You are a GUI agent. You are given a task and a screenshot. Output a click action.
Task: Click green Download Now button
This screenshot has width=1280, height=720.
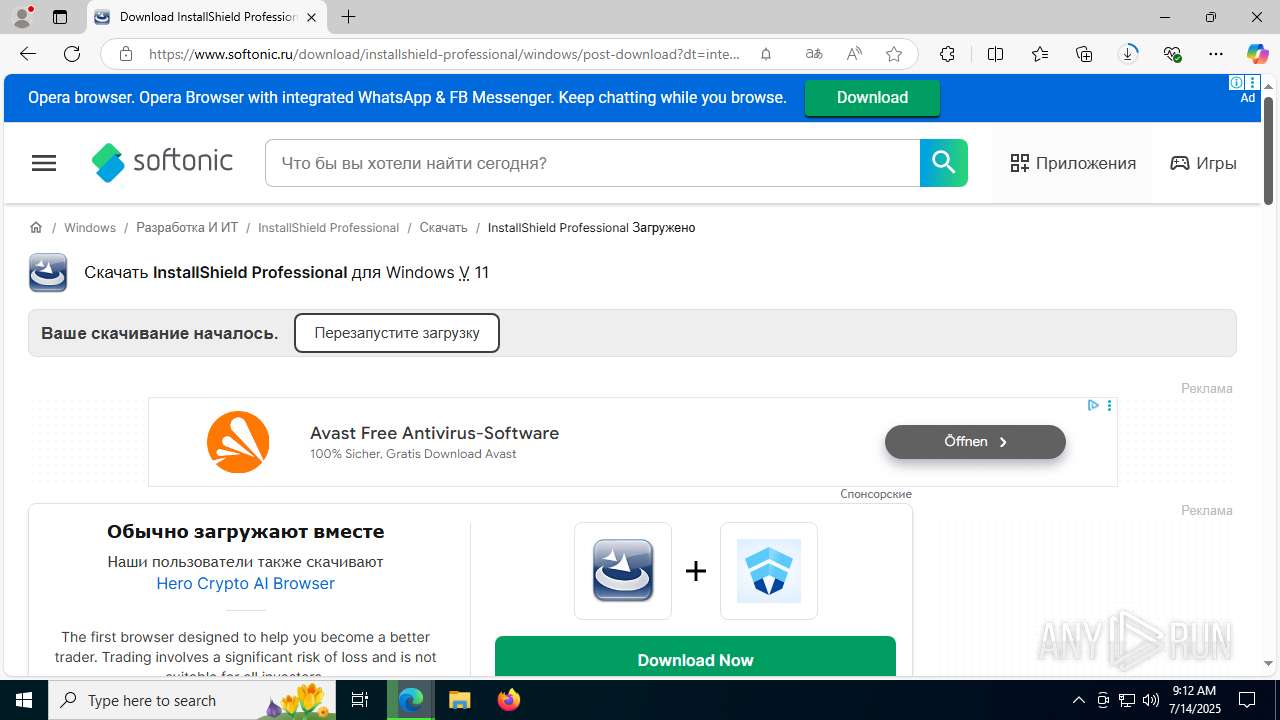pyautogui.click(x=695, y=657)
